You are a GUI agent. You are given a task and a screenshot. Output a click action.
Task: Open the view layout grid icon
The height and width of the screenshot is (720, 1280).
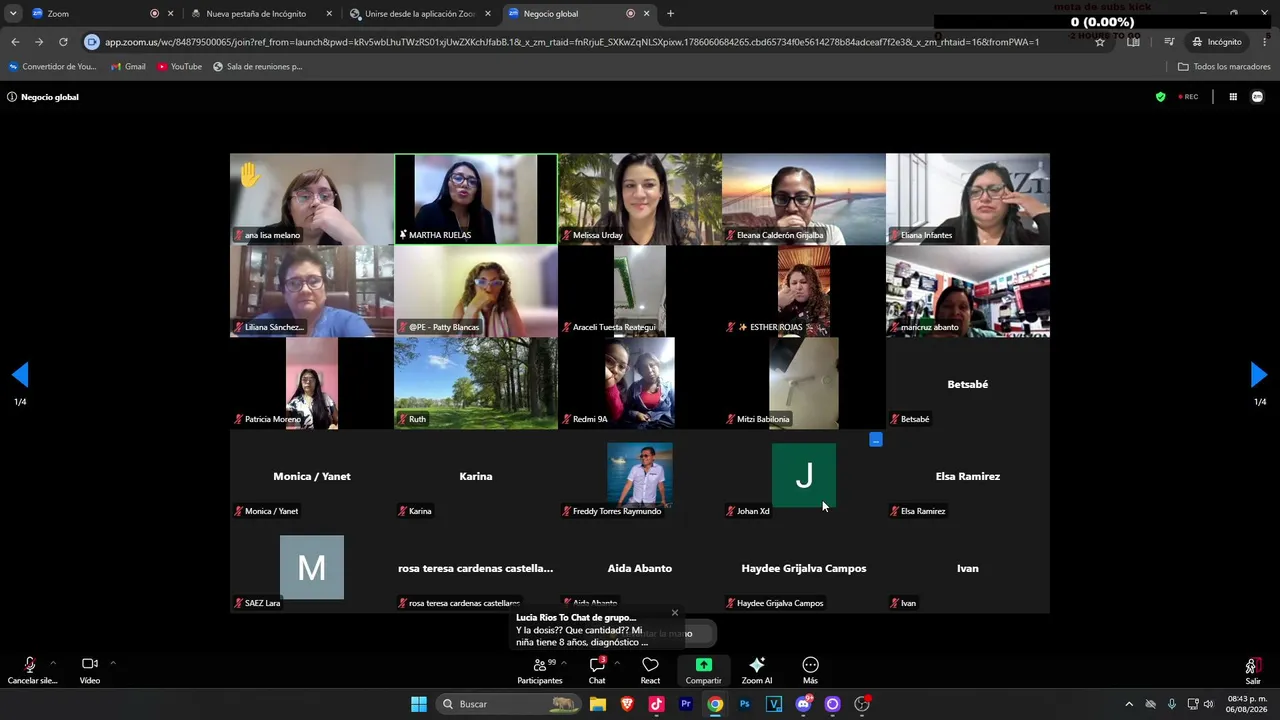pyautogui.click(x=1233, y=97)
